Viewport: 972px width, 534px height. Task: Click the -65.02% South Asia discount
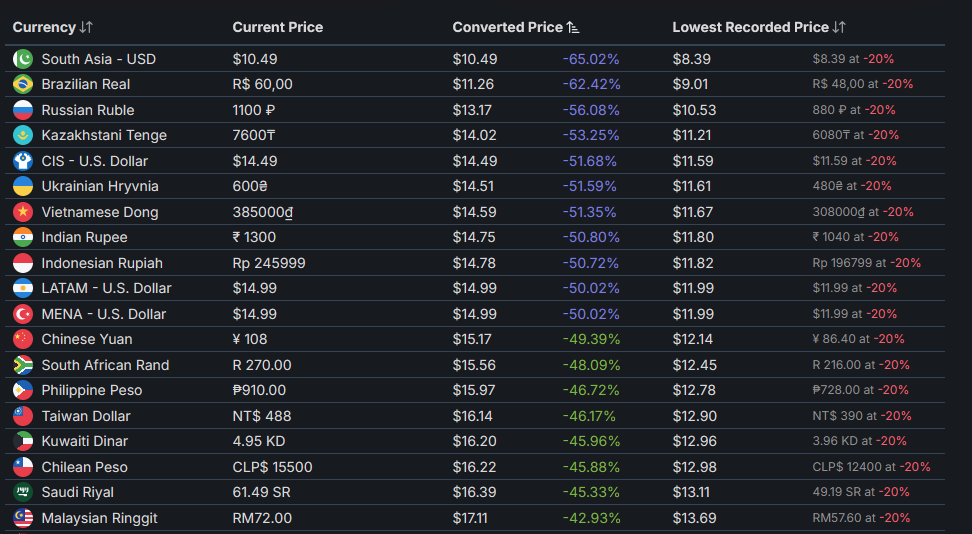[x=590, y=59]
